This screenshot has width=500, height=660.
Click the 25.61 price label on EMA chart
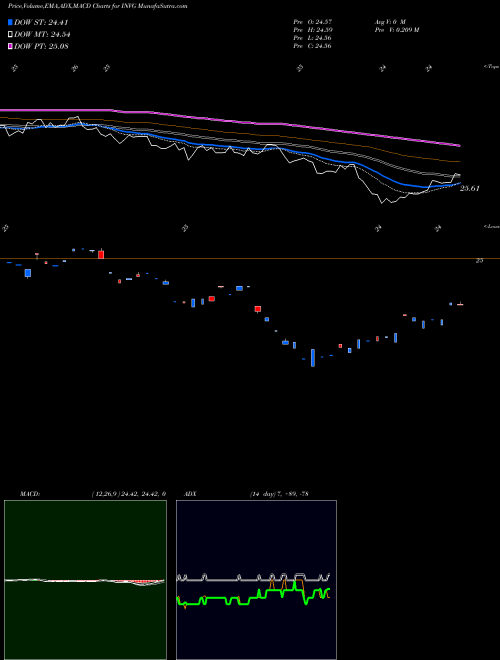tap(469, 189)
